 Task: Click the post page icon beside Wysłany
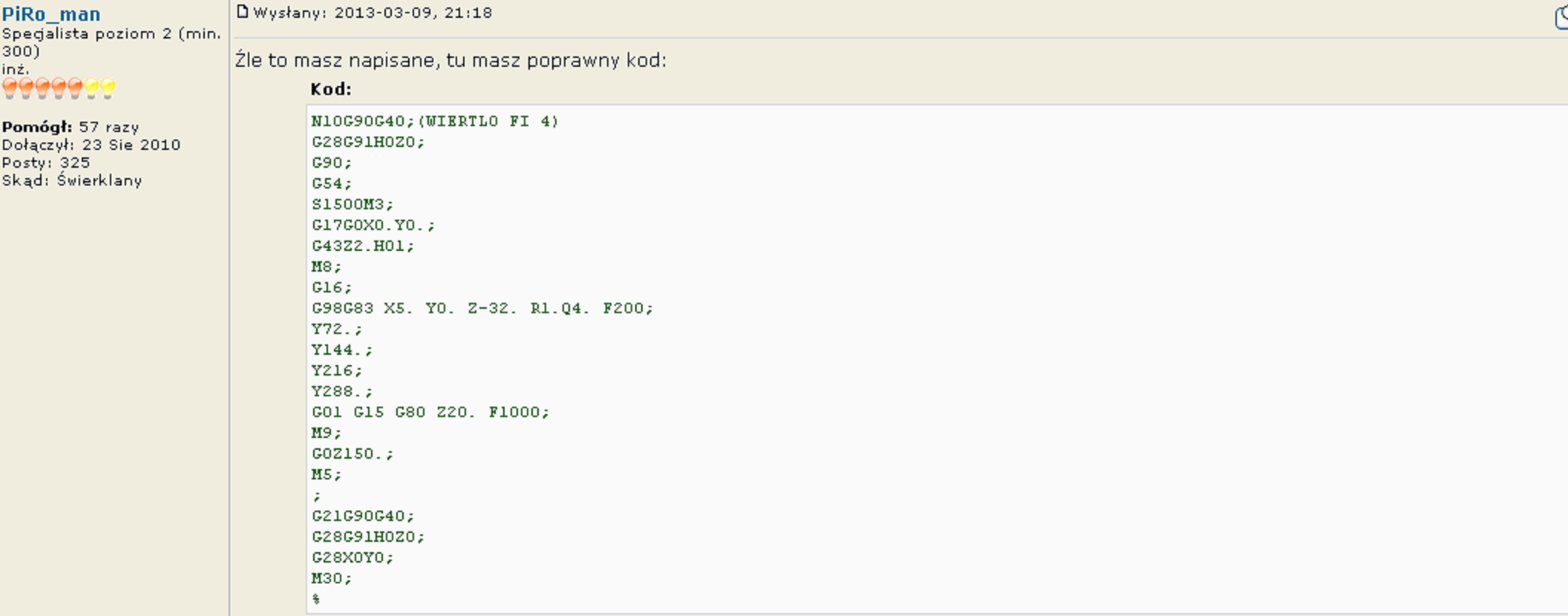tap(242, 12)
